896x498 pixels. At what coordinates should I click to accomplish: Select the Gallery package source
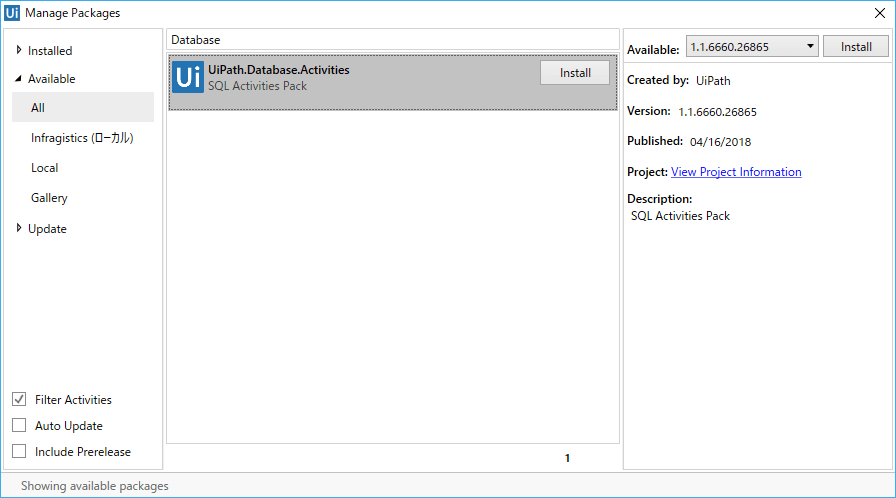pyautogui.click(x=49, y=198)
